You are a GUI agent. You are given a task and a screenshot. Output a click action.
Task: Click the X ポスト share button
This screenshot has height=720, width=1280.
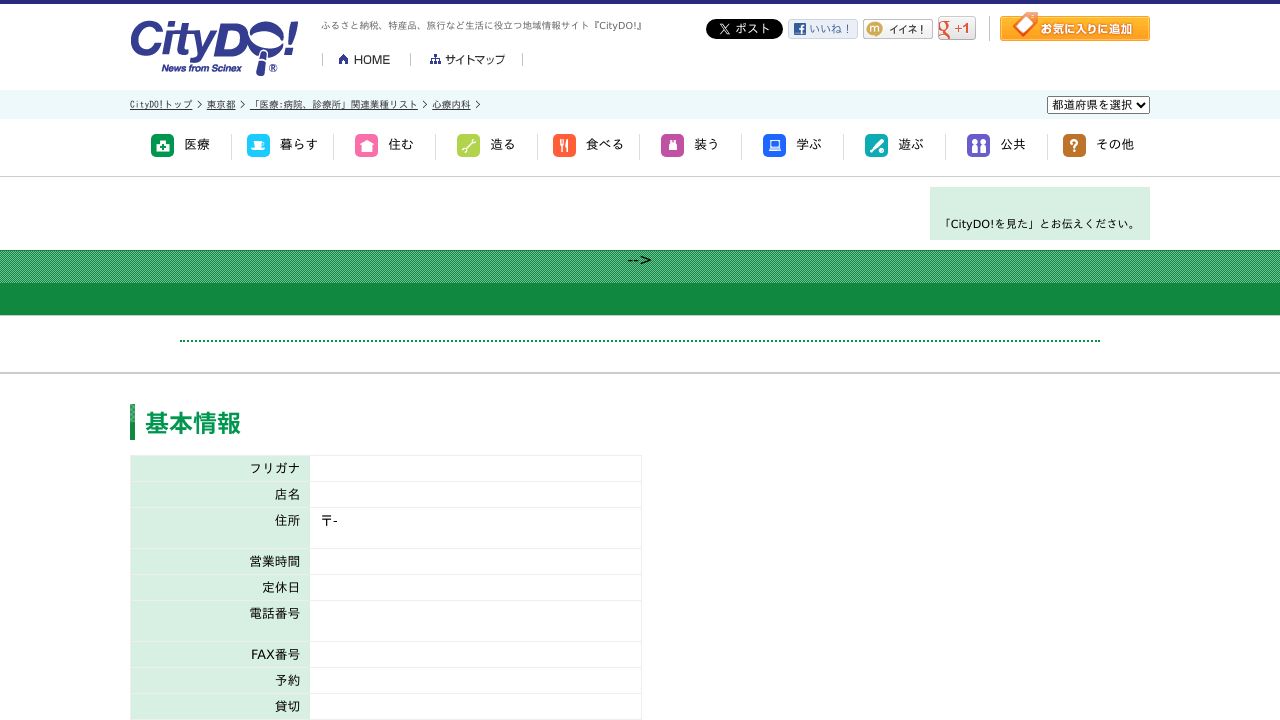coord(744,29)
